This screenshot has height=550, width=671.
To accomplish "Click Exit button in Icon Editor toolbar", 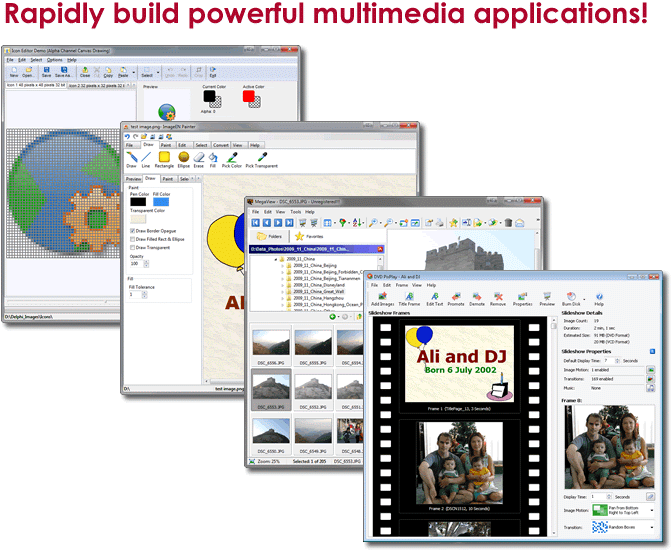I will (213, 71).
